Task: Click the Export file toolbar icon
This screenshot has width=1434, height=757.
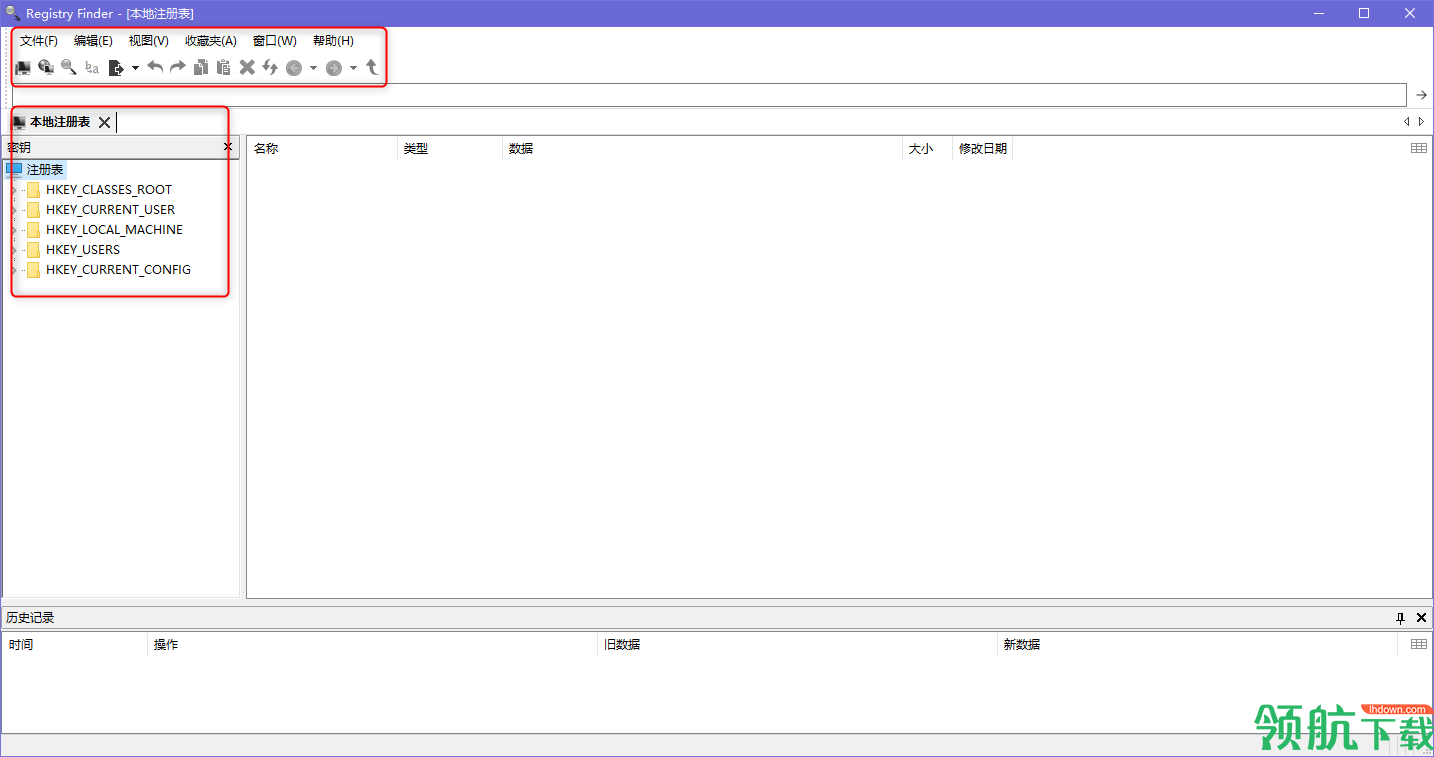Action: 116,68
